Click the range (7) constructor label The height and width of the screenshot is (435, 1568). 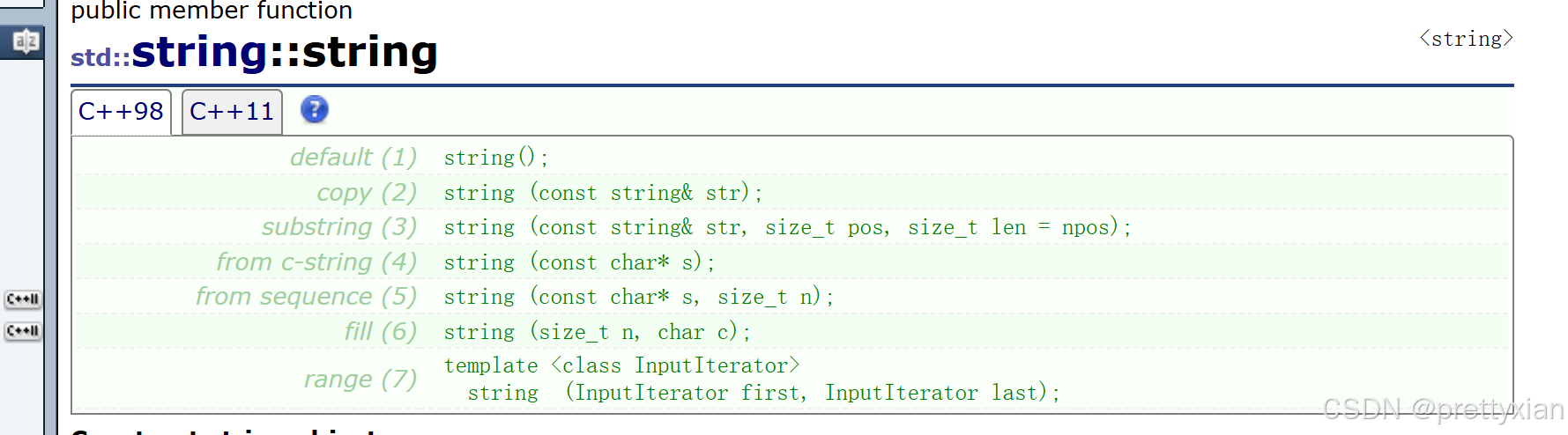360,380
